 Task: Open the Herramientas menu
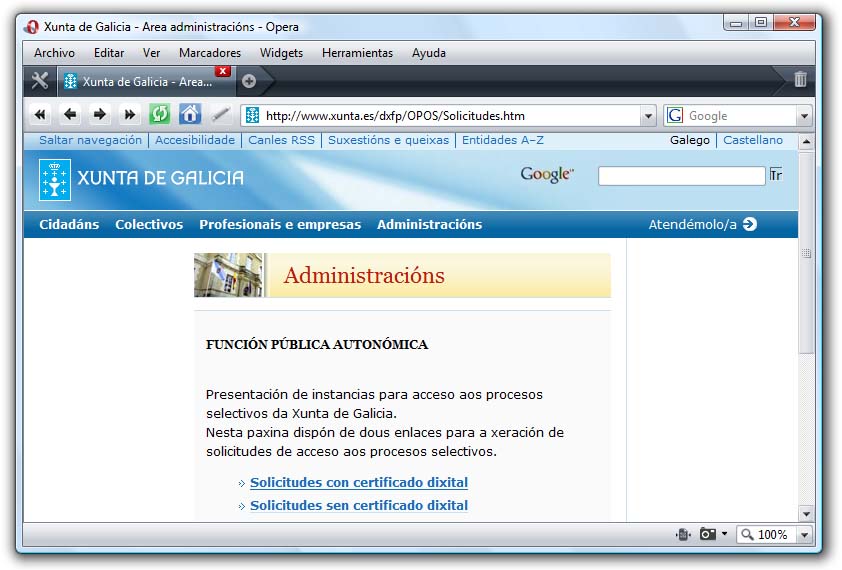[x=358, y=53]
